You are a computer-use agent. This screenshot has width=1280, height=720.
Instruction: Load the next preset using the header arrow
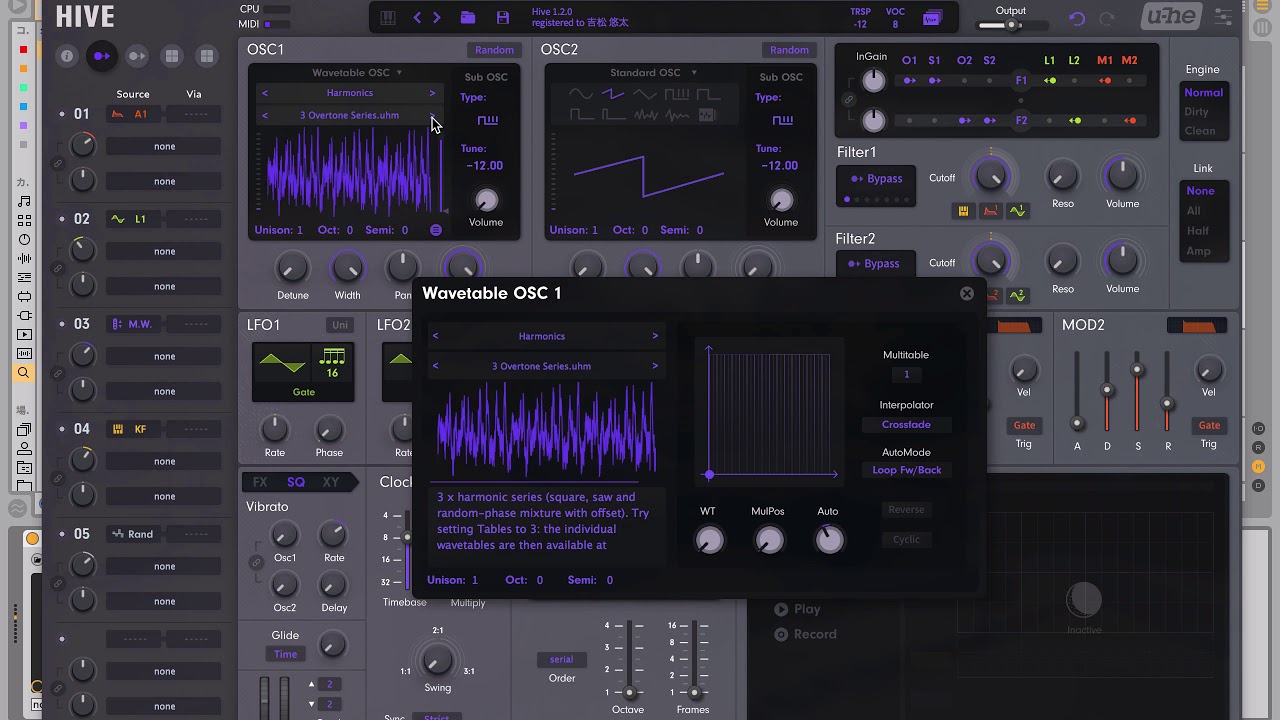[x=437, y=18]
